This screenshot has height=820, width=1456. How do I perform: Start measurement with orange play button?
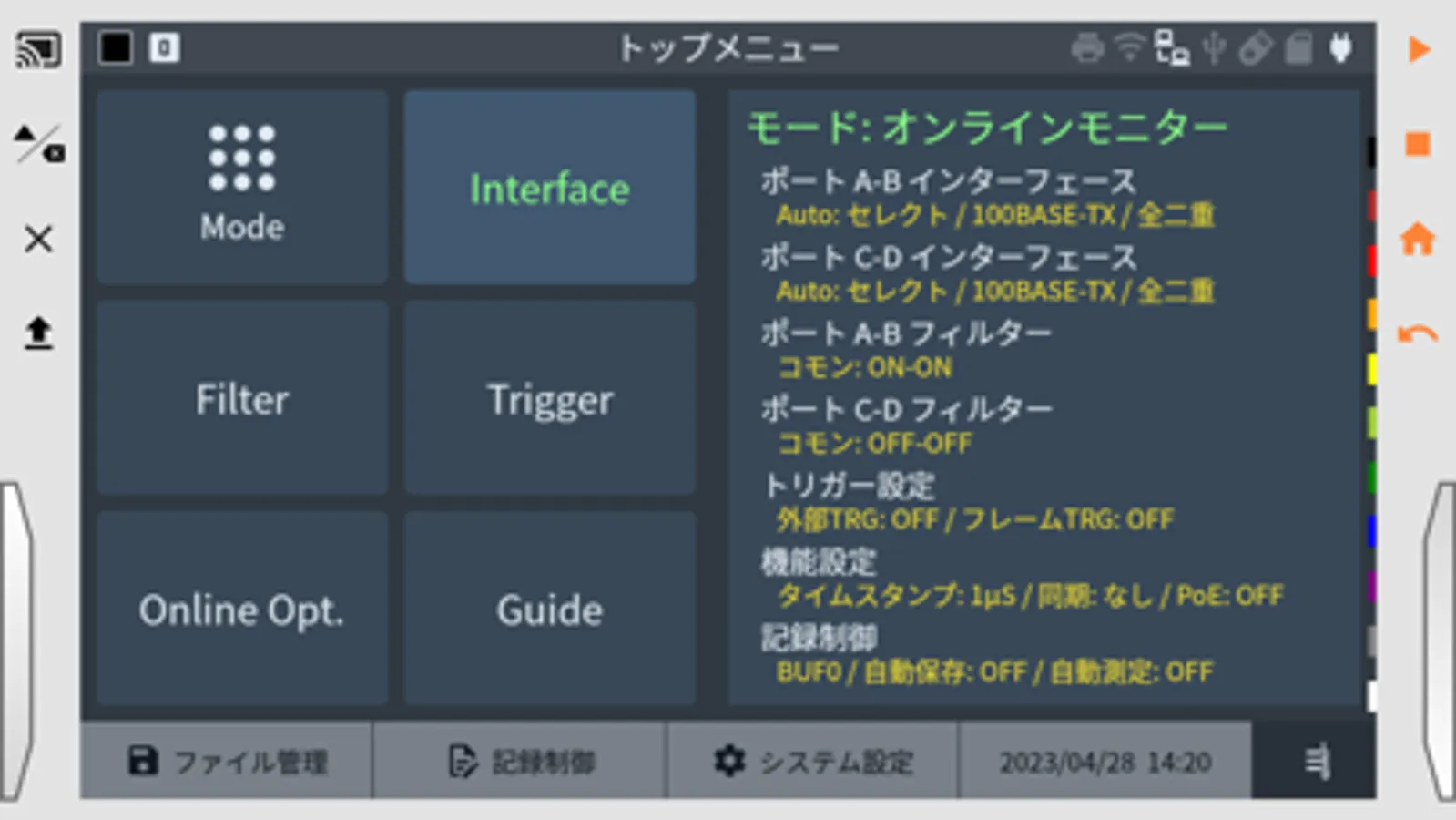point(1419,49)
